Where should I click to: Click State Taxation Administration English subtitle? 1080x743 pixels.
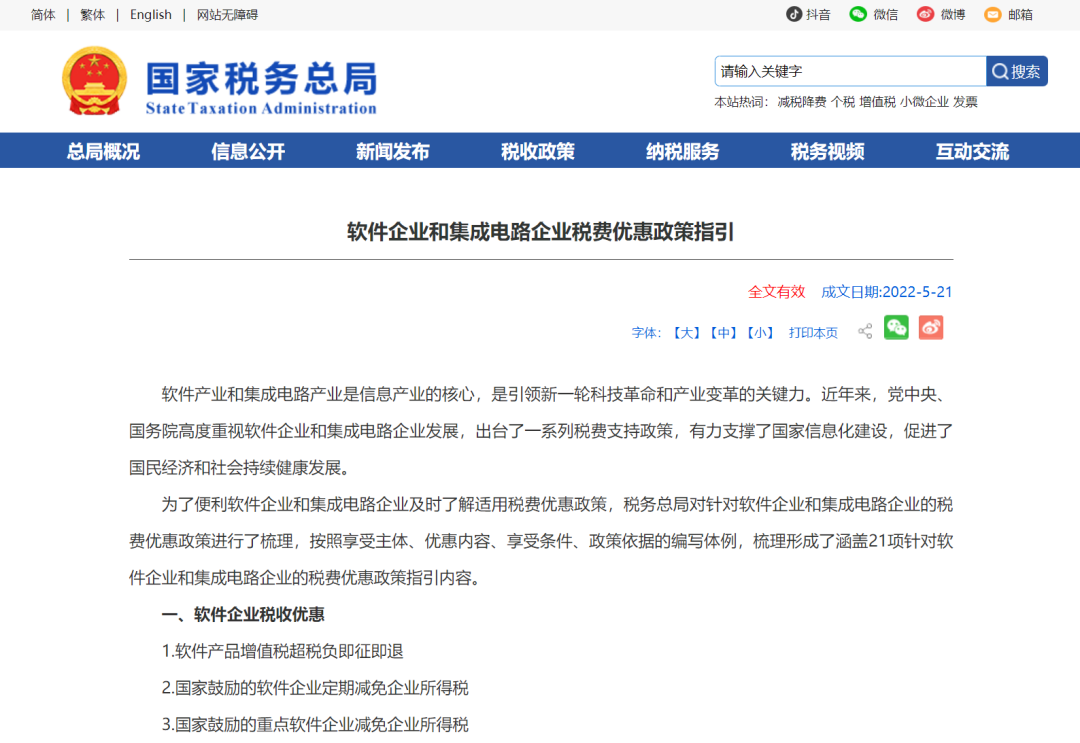tap(261, 108)
